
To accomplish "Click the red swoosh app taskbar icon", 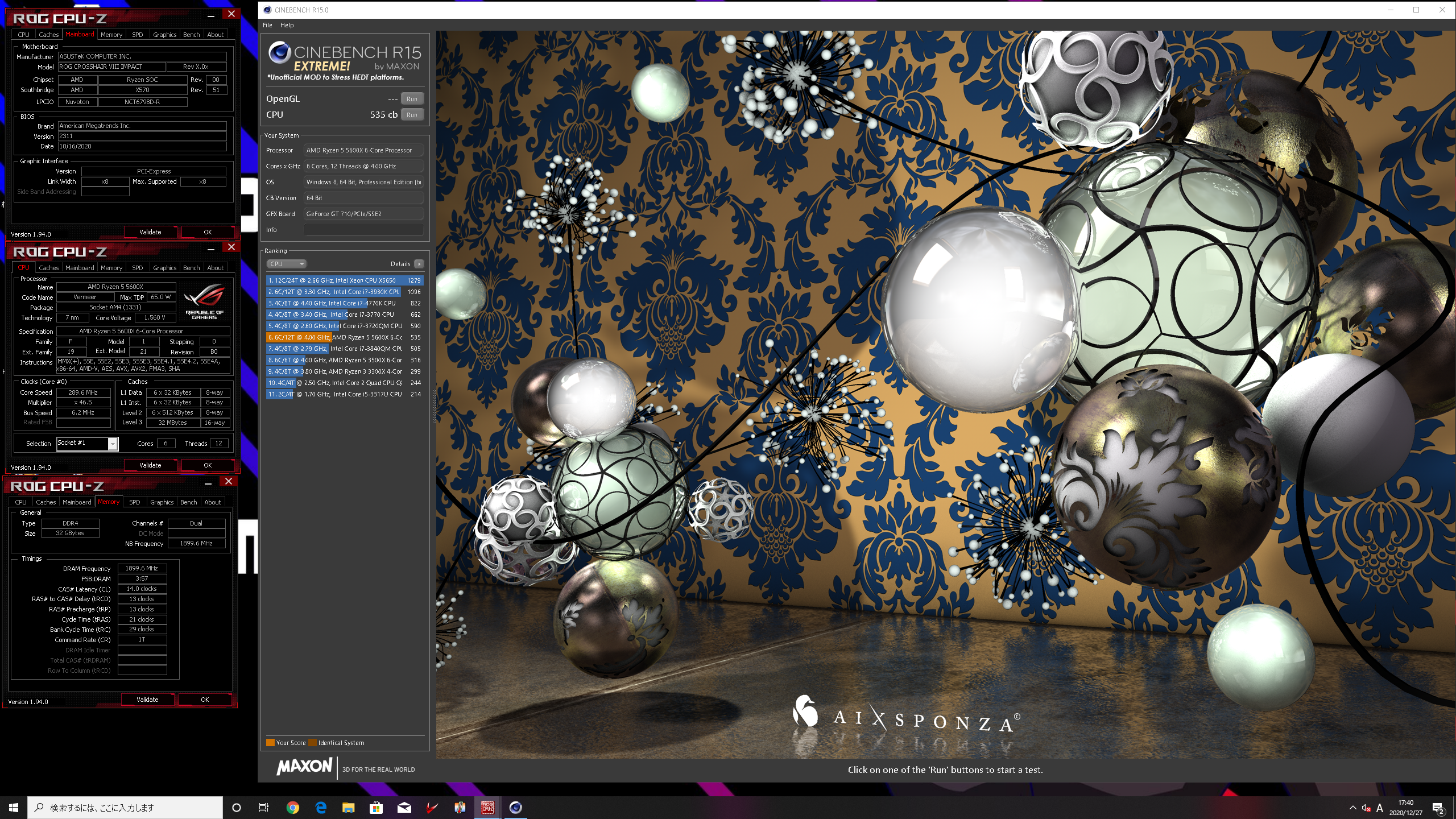I will pyautogui.click(x=432, y=808).
